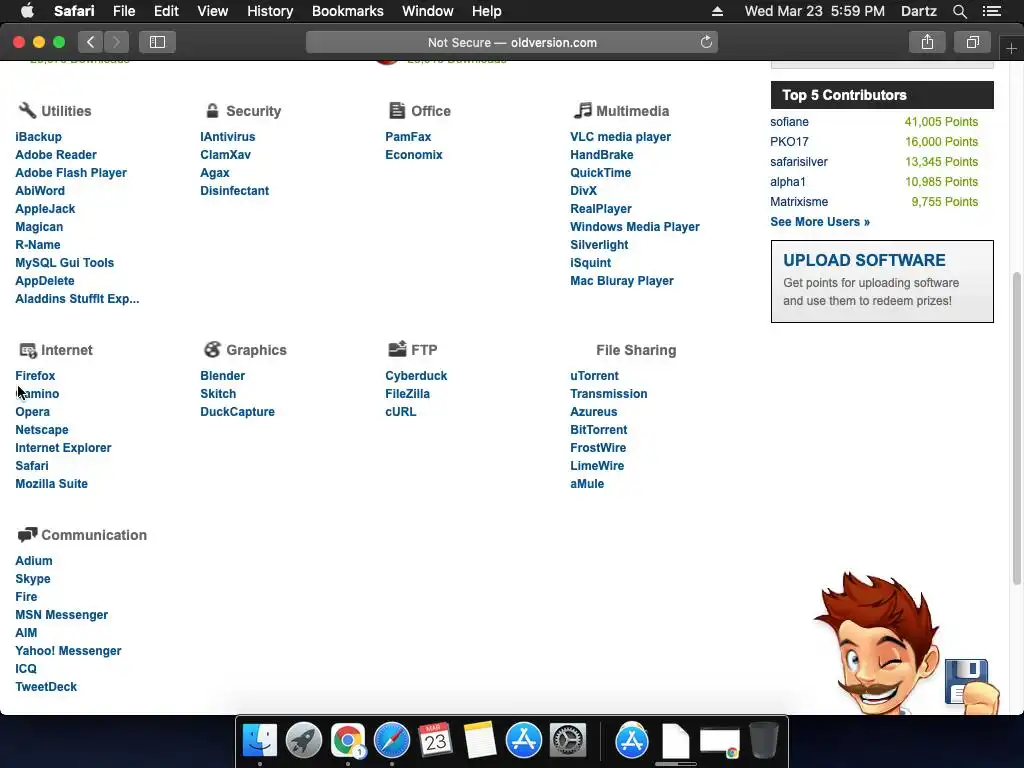Click the Internet category icon
This screenshot has height=768, width=1024.
[27, 350]
